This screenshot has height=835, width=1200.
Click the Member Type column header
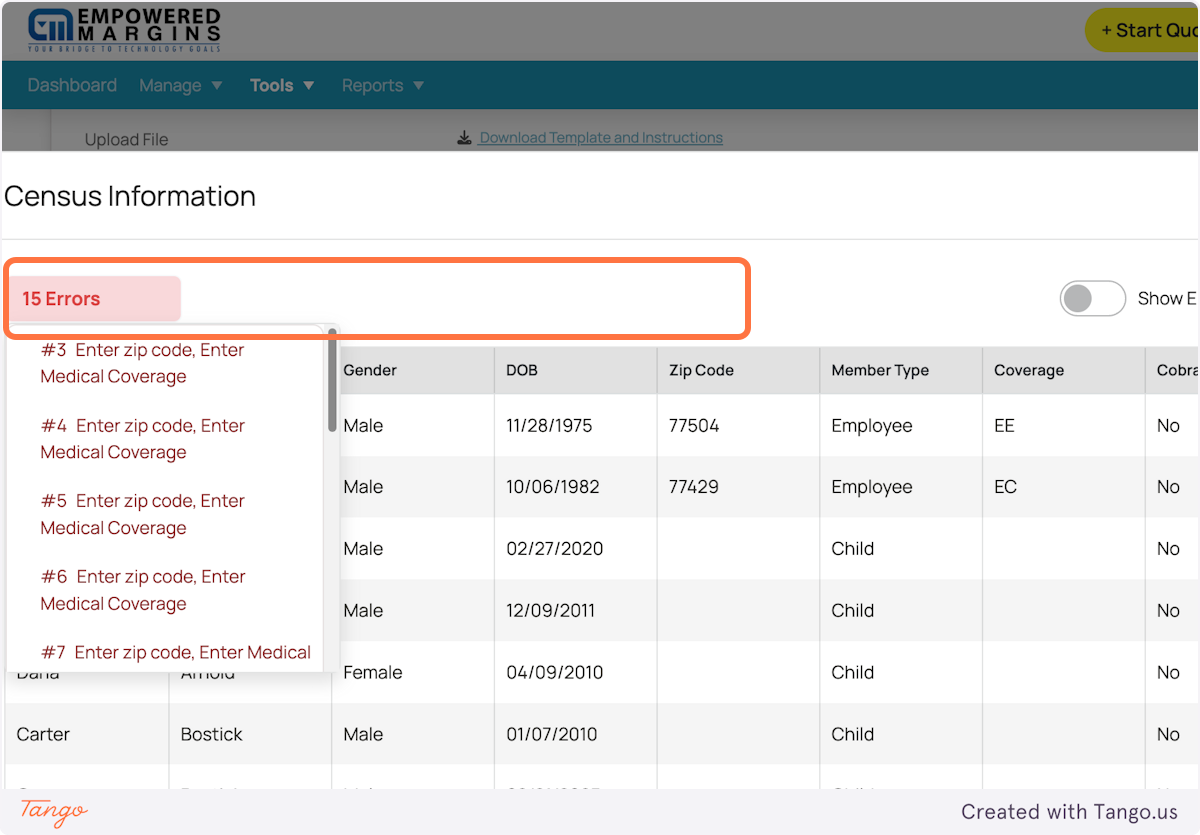coord(880,370)
